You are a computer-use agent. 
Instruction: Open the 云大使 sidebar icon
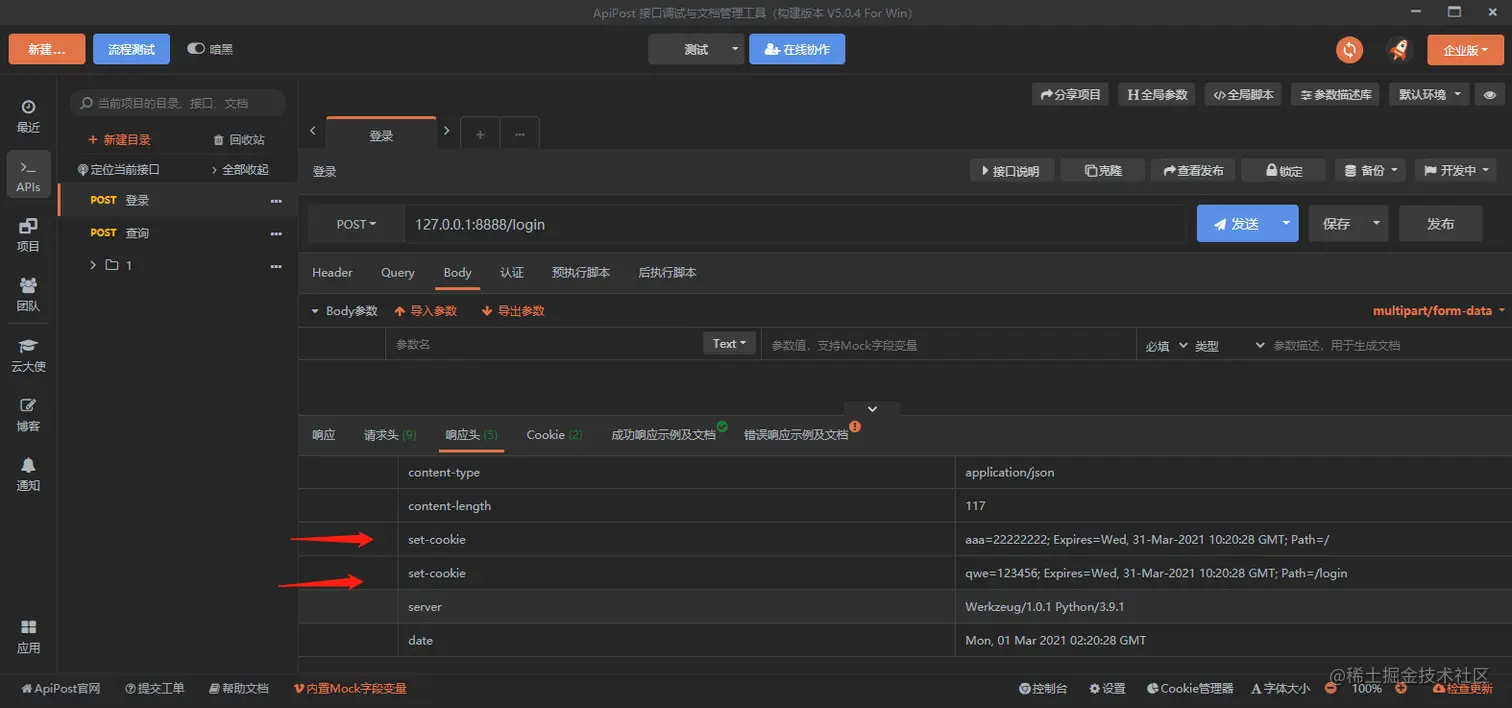pos(28,355)
